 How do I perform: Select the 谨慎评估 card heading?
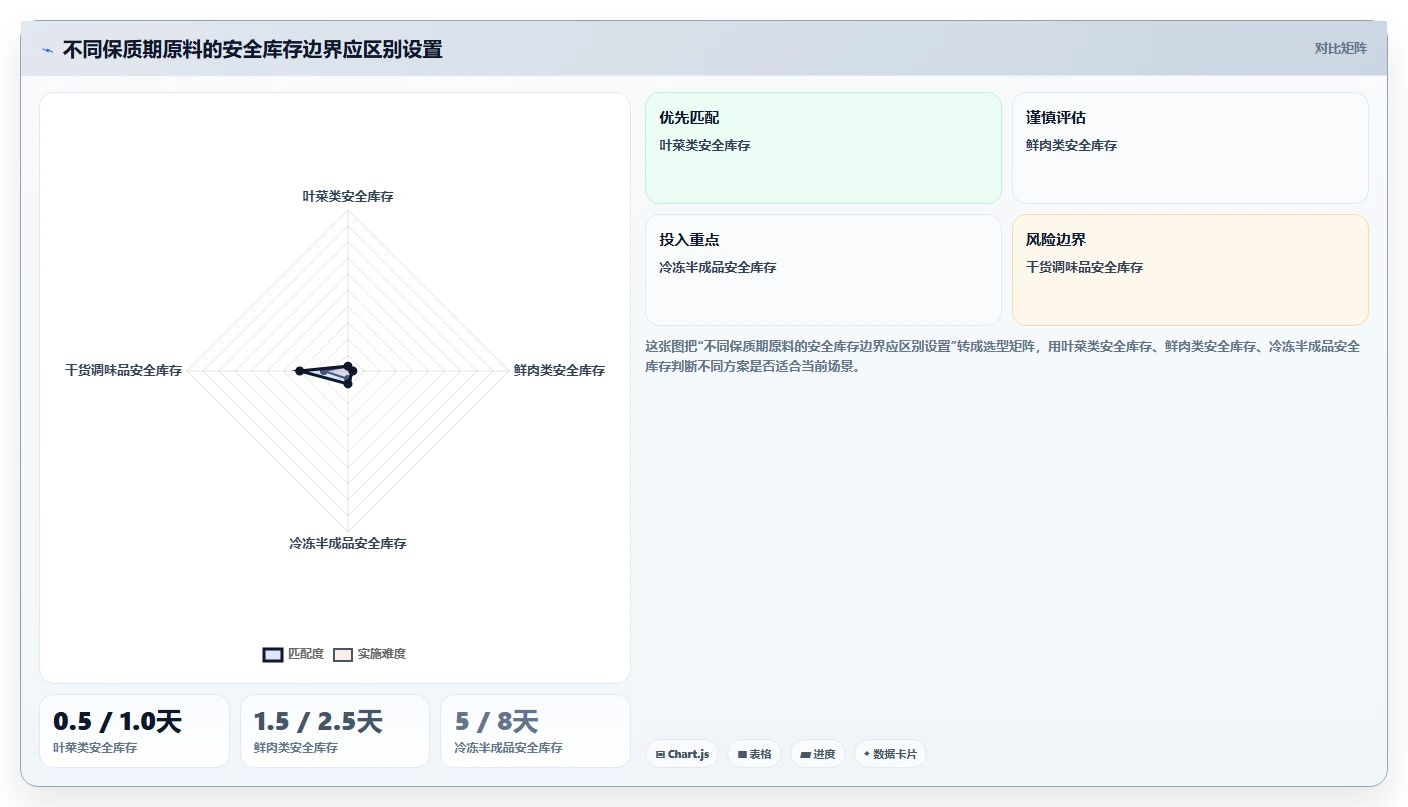click(1056, 118)
